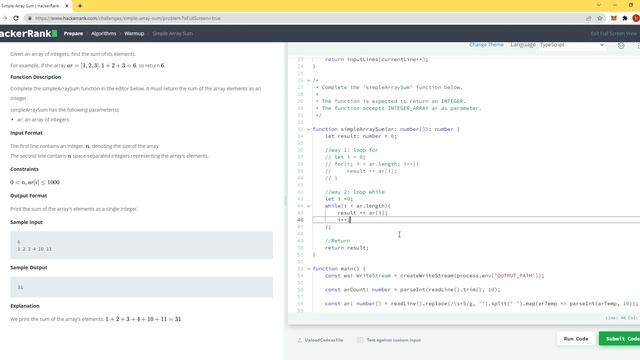Bookmark this page with the star icon
The height and width of the screenshot is (360, 640).
pos(600,18)
